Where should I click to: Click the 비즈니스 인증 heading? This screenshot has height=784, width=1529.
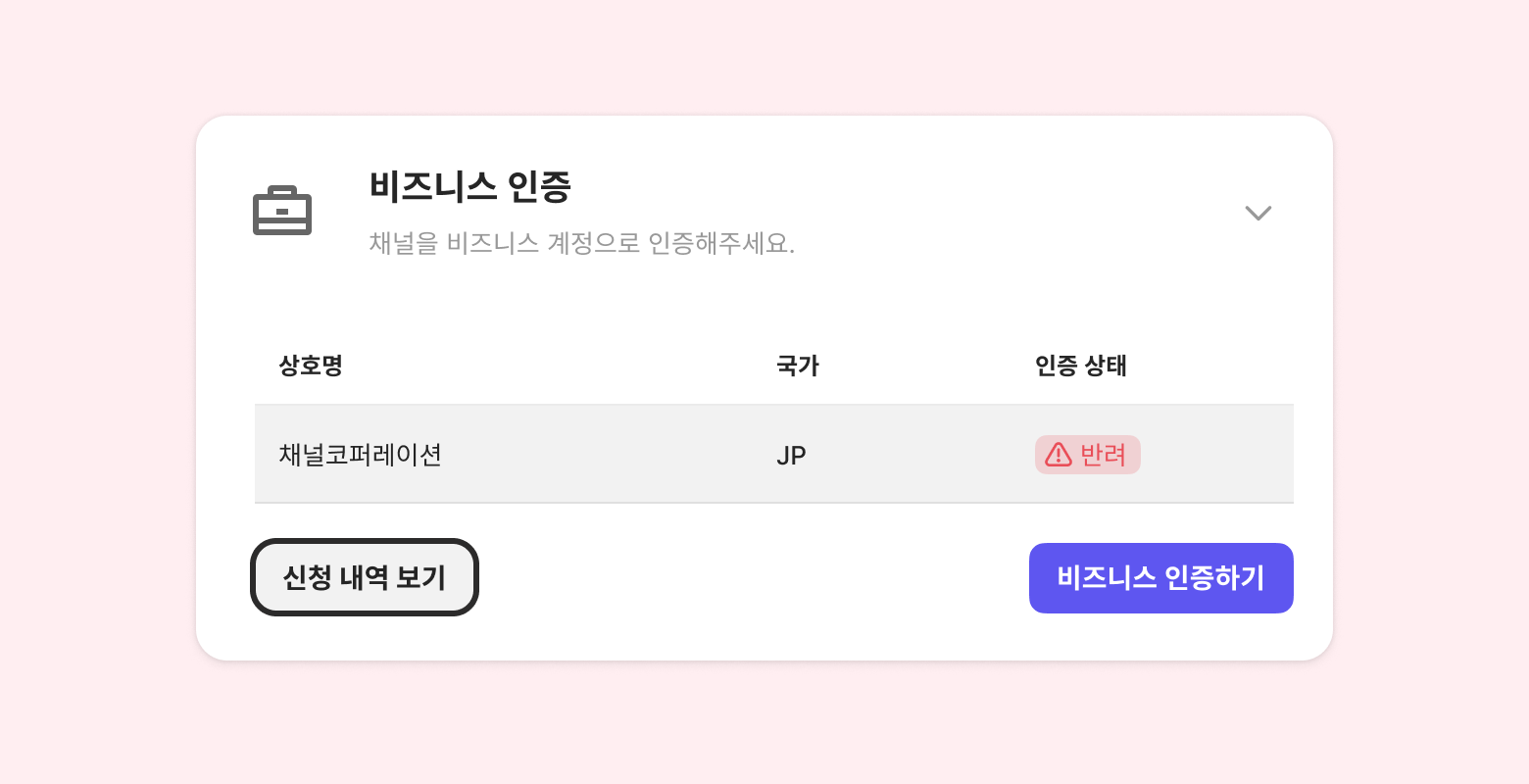tap(469, 186)
